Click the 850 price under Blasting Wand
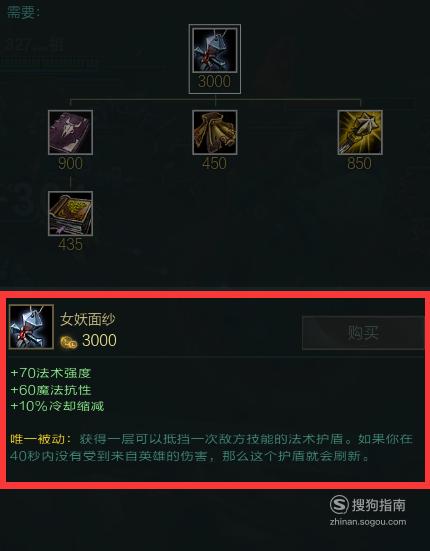This screenshot has height=551, width=430. 359,163
